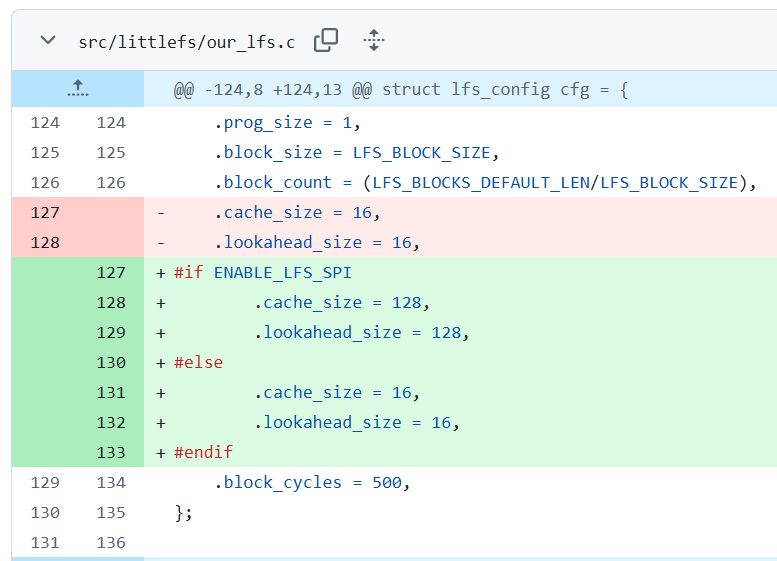This screenshot has width=777, height=561.
Task: Click new line number 131 for added cache_size = 16
Action: (x=111, y=393)
